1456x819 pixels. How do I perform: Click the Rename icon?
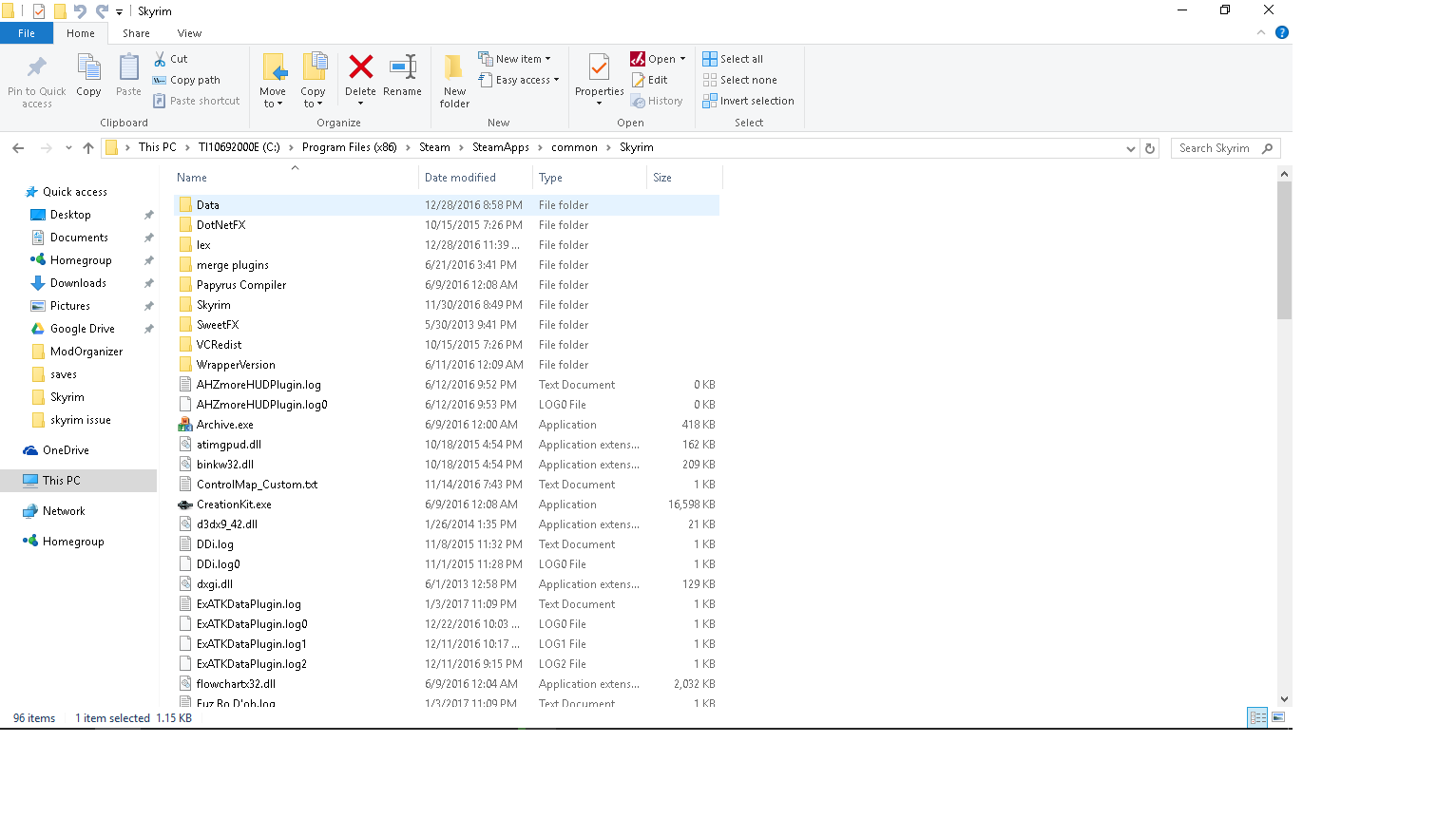coord(403,75)
